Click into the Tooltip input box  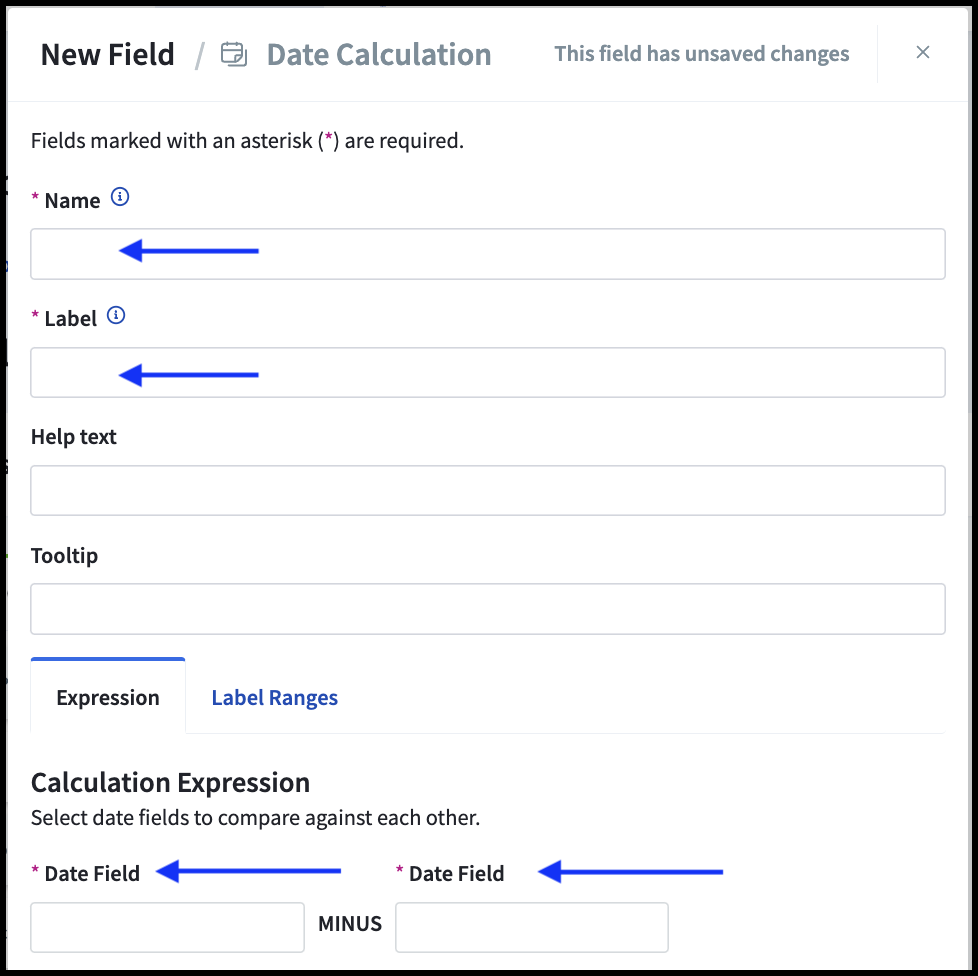click(x=488, y=609)
